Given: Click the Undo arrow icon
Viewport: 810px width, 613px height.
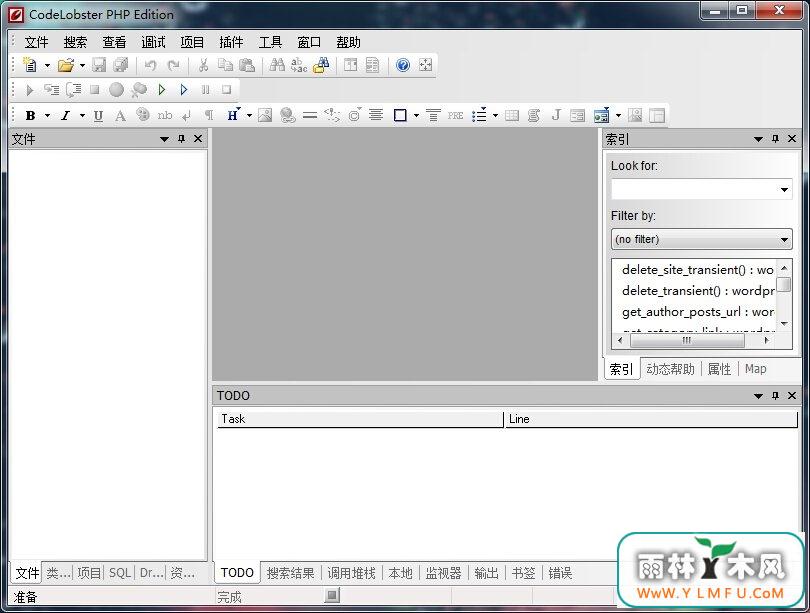Looking at the screenshot, I should click(x=150, y=65).
